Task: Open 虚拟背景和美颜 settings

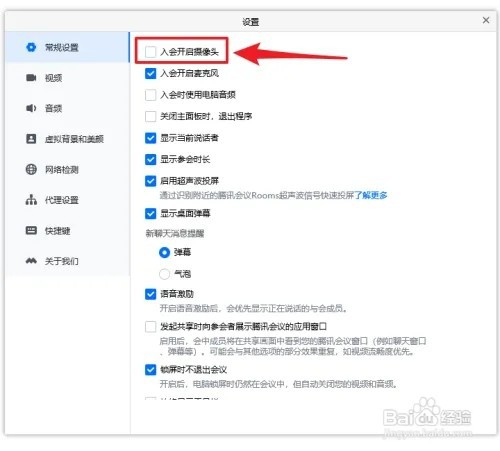Action: [67, 139]
